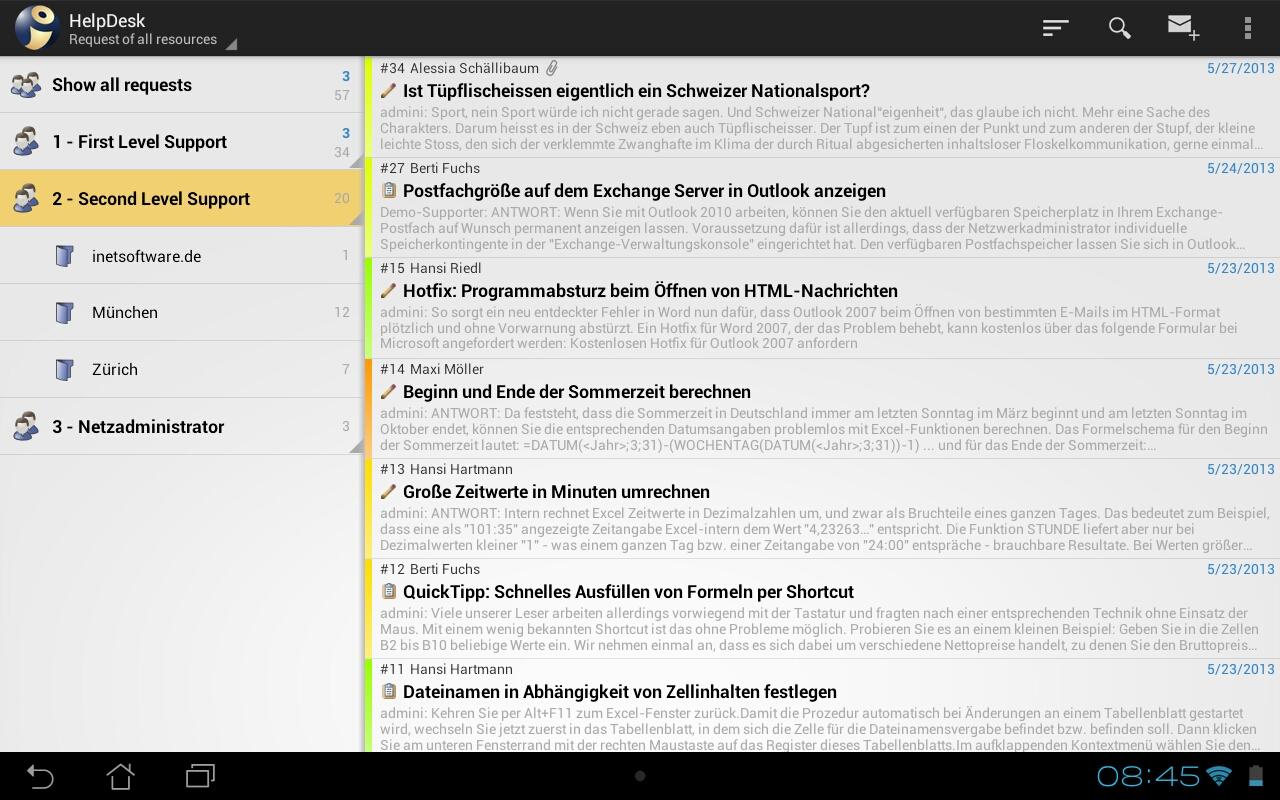Click the 5/24/2013 date of request #27
The image size is (1280, 800).
click(x=1240, y=168)
